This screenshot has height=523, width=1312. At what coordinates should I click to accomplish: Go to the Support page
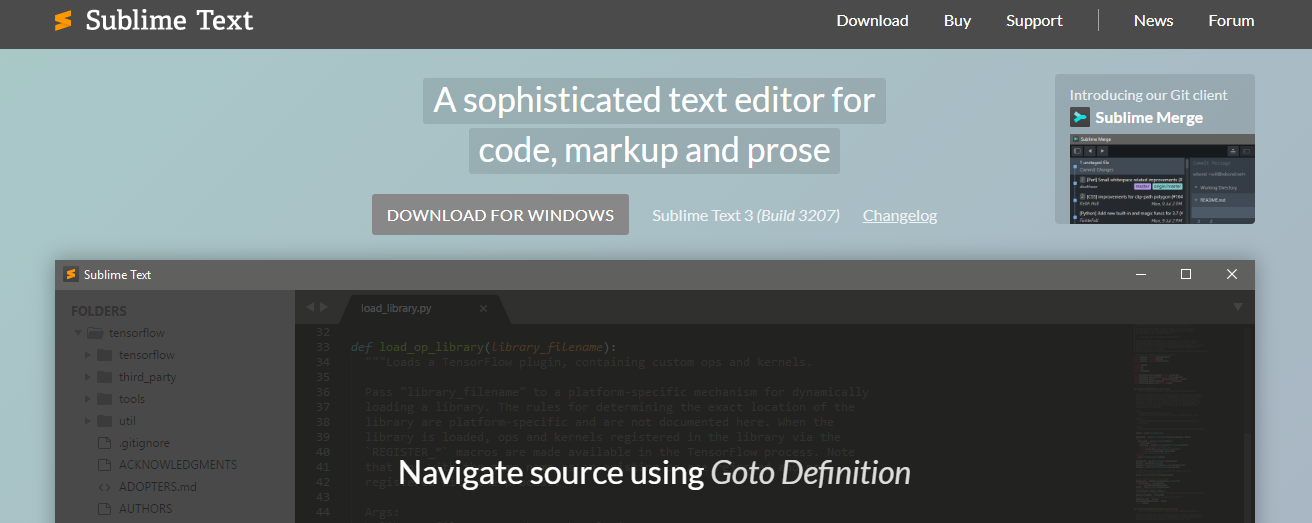(x=1034, y=21)
